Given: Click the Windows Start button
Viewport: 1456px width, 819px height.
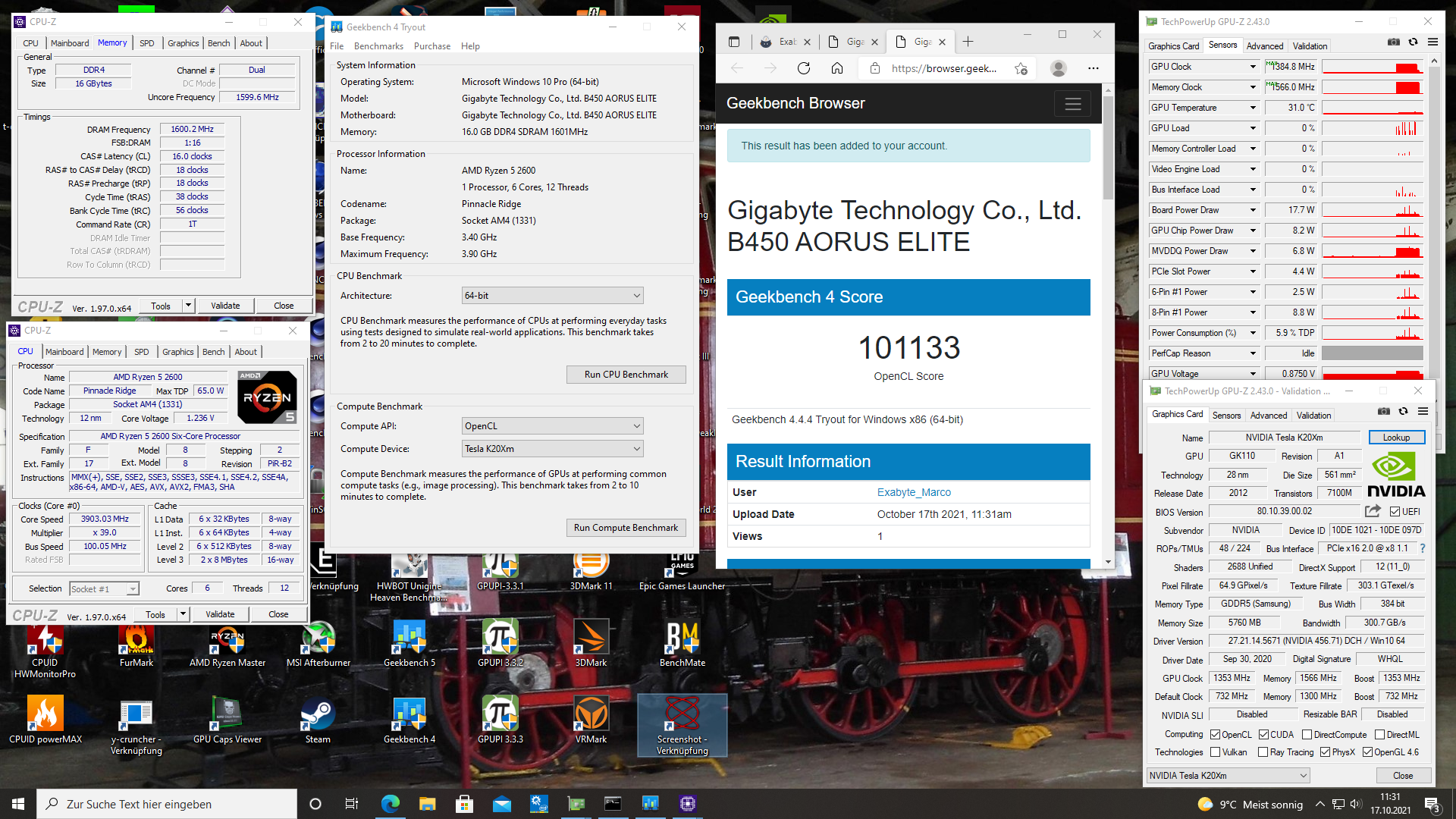Looking at the screenshot, I should [x=18, y=804].
